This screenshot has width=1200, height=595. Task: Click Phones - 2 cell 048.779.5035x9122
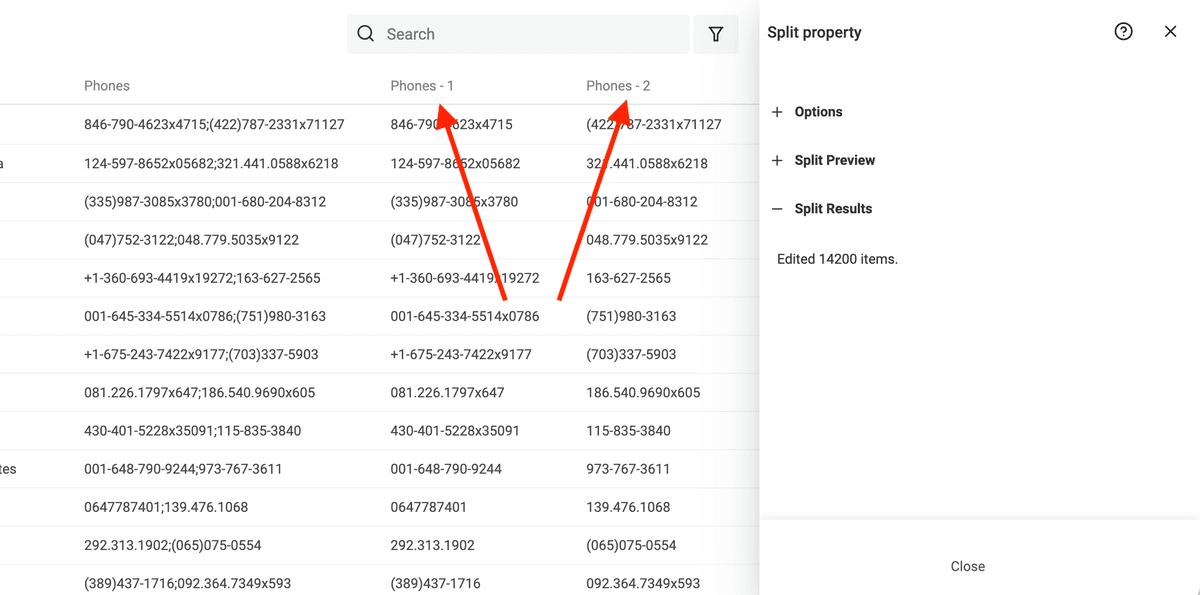click(x=647, y=240)
